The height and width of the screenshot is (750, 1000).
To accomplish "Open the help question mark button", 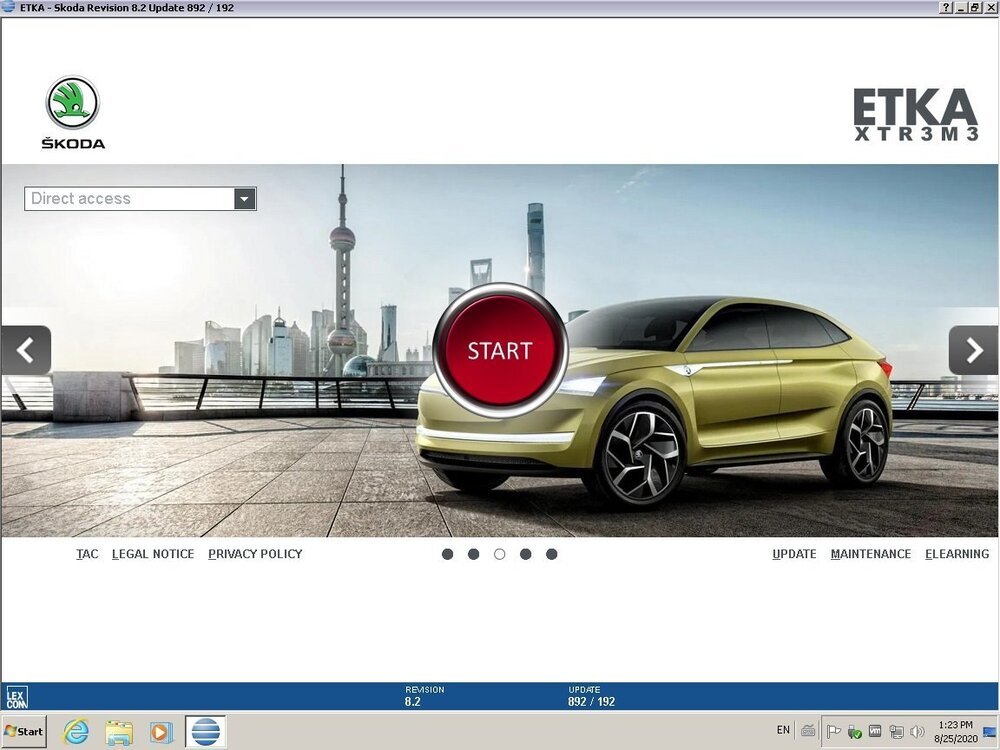I will tap(945, 8).
